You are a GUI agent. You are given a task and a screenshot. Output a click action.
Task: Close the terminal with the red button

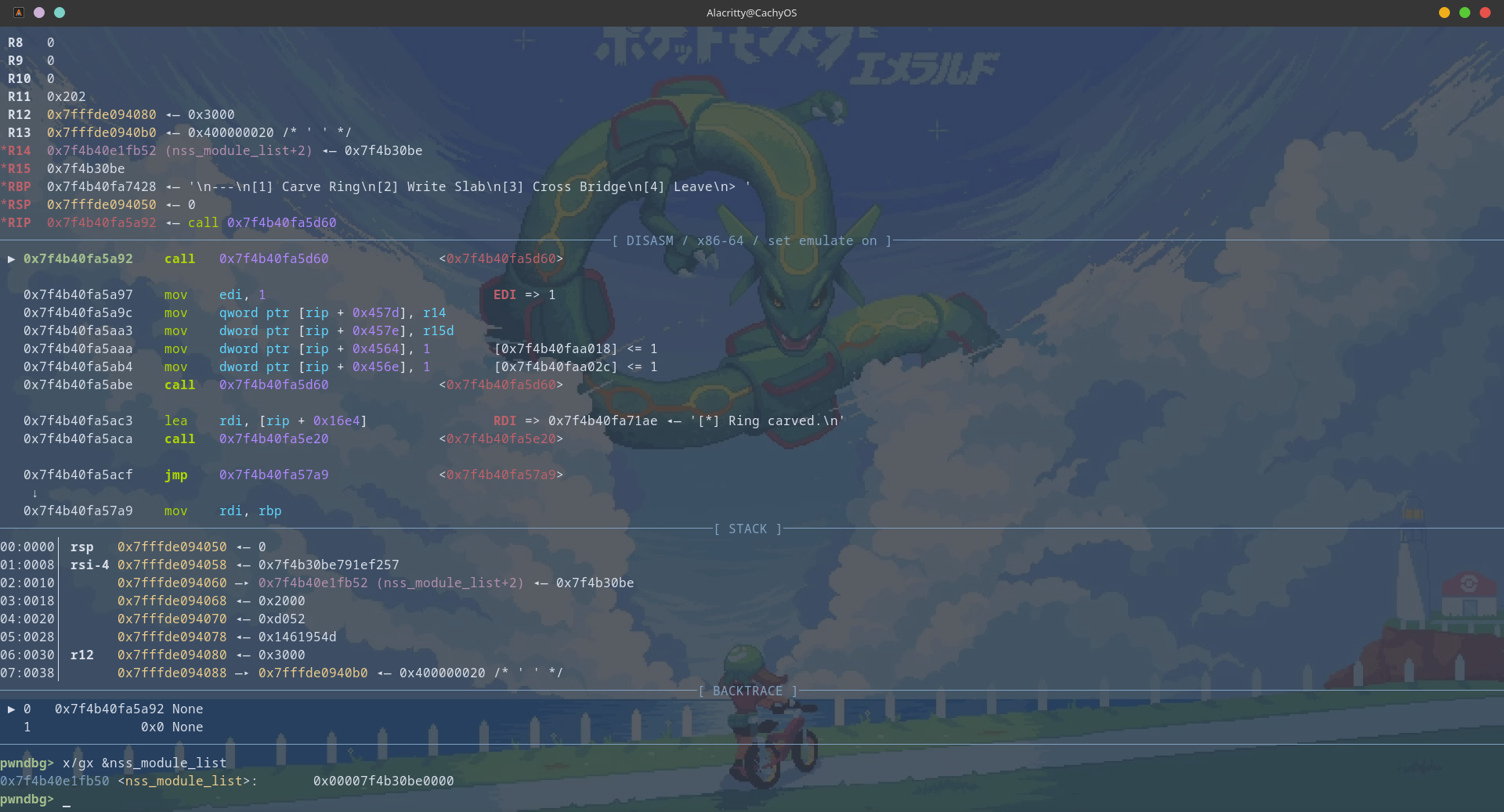point(1485,13)
